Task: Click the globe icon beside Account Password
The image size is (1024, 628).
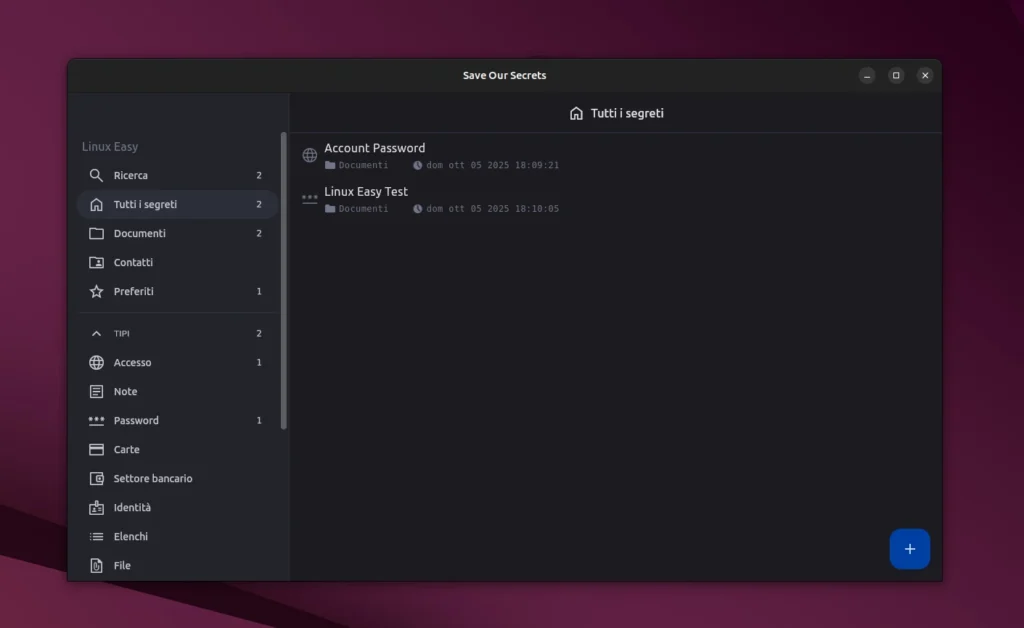Action: pyautogui.click(x=309, y=155)
